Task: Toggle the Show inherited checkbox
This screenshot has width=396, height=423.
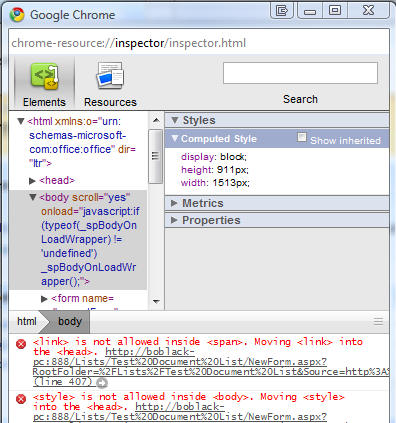Action: [302, 137]
